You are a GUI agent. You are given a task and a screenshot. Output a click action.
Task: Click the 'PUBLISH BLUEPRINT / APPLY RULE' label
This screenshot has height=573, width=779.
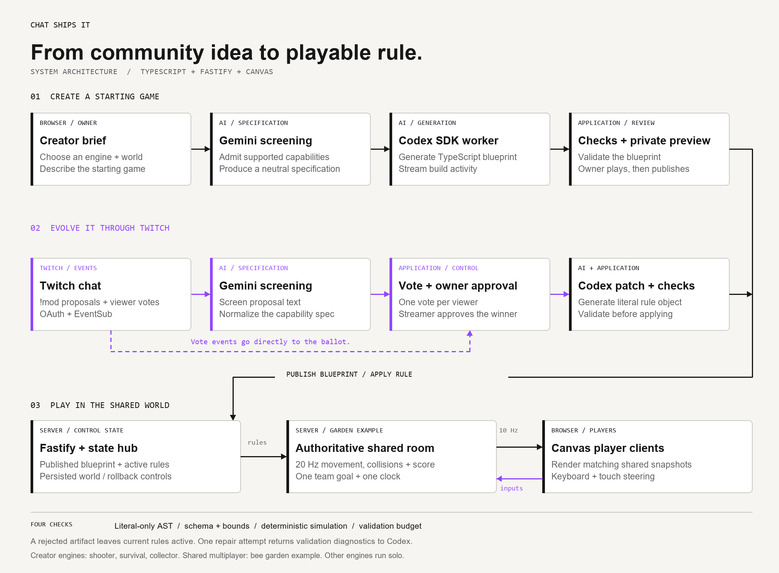click(349, 374)
